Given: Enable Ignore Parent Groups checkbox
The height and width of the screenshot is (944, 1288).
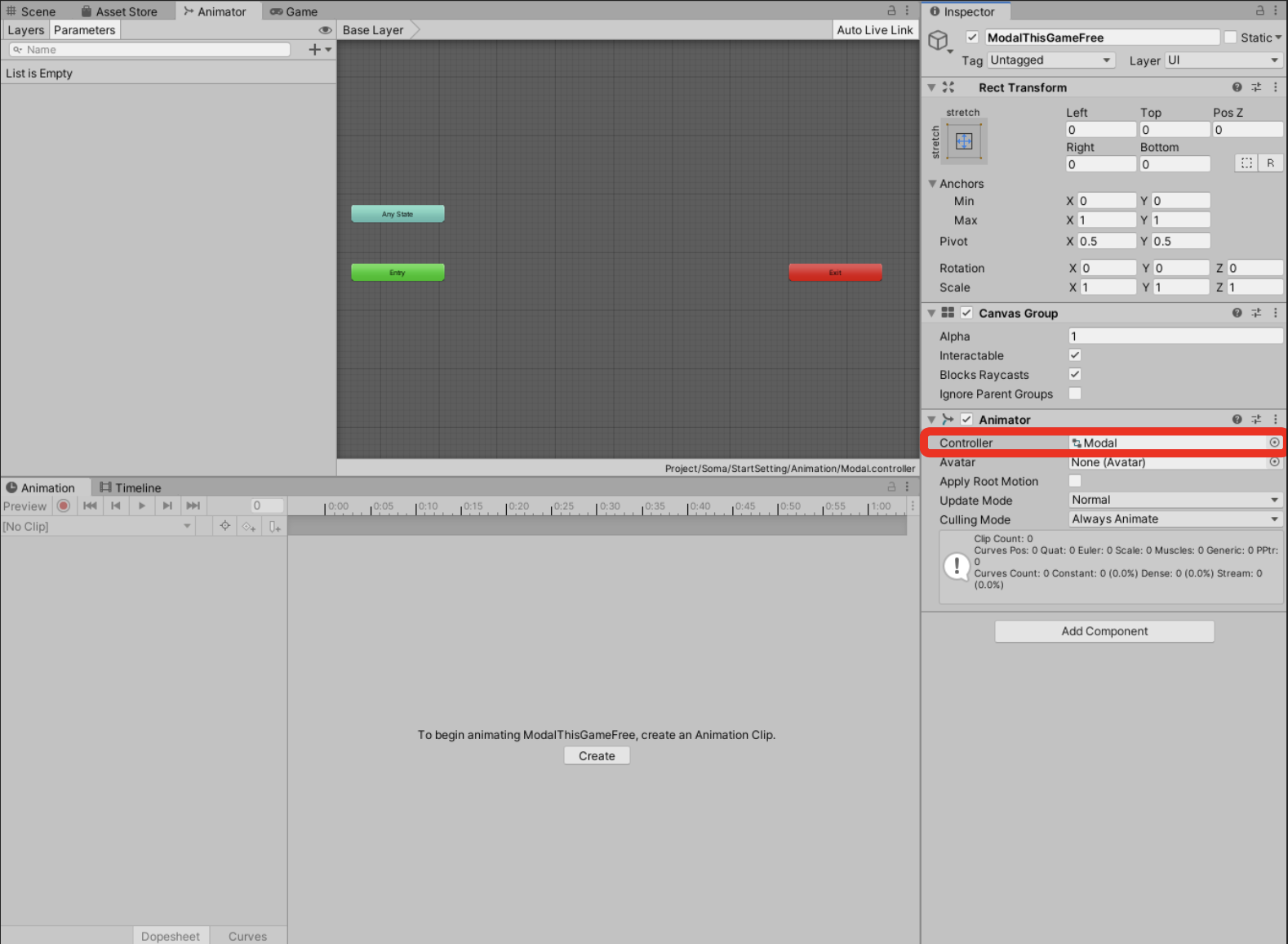Looking at the screenshot, I should (1075, 394).
